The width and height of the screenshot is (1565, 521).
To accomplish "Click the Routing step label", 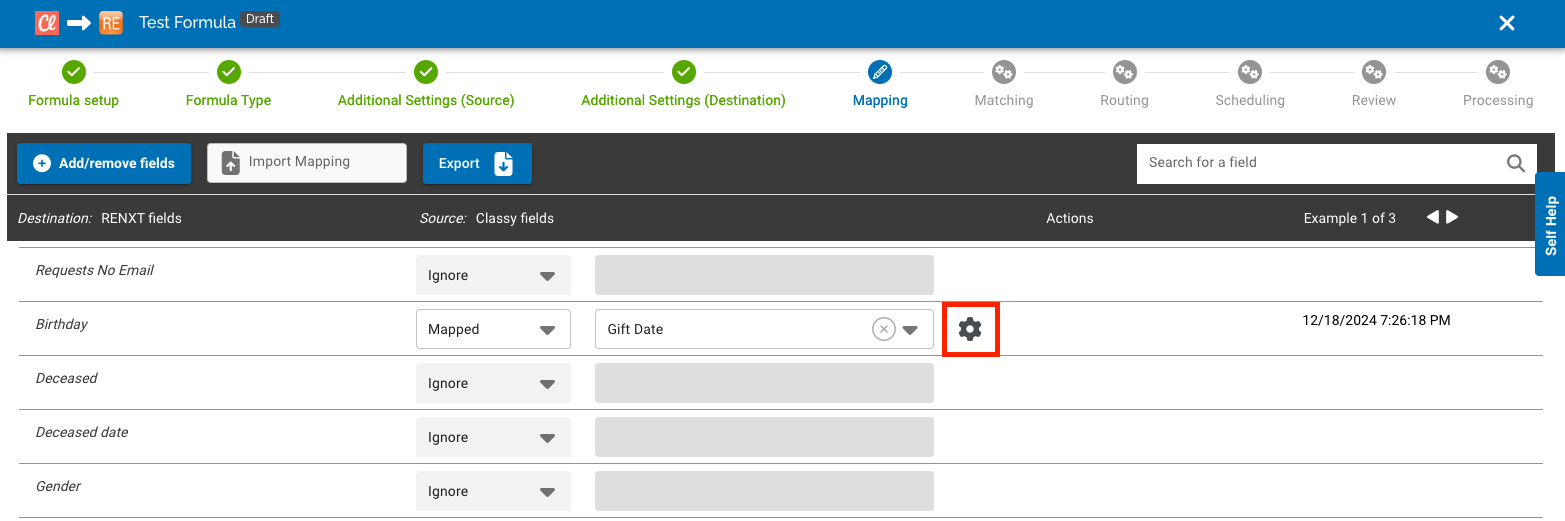I will point(1124,100).
